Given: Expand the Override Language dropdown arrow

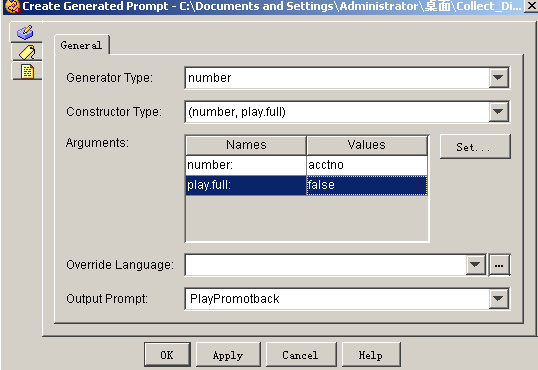Looking at the screenshot, I should point(476,265).
